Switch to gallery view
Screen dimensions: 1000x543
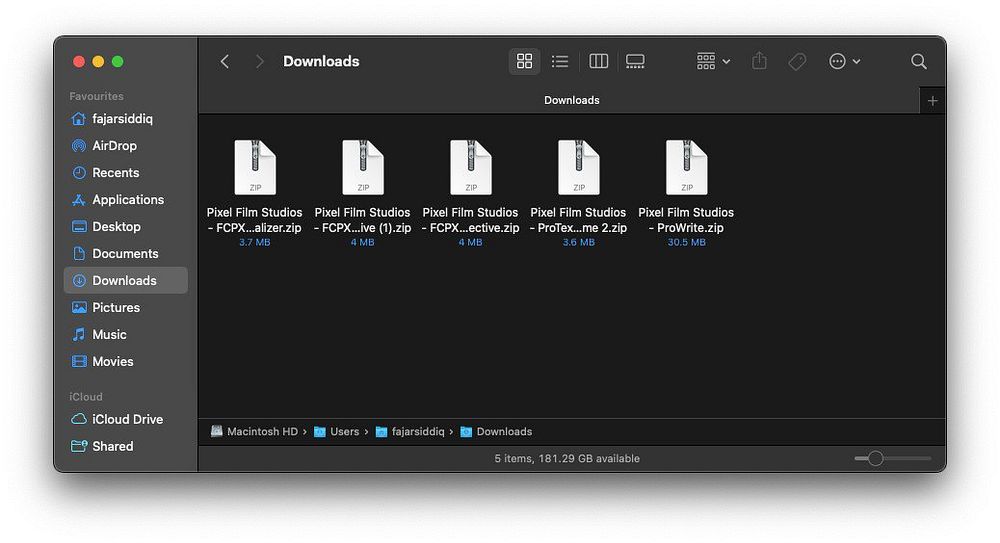click(635, 61)
